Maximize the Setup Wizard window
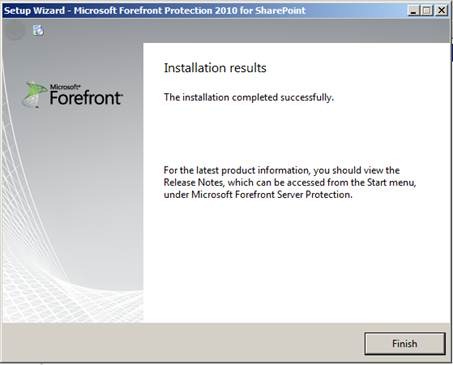Image resolution: width=453 pixels, height=365 pixels. [x=427, y=11]
